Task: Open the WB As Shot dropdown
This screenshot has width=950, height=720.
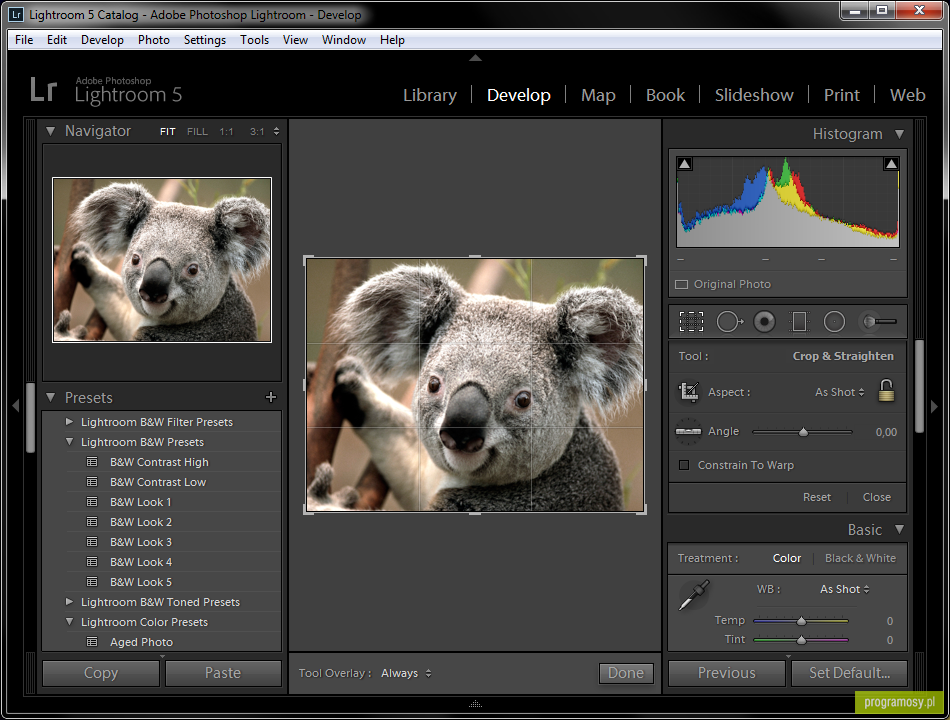Action: tap(845, 589)
